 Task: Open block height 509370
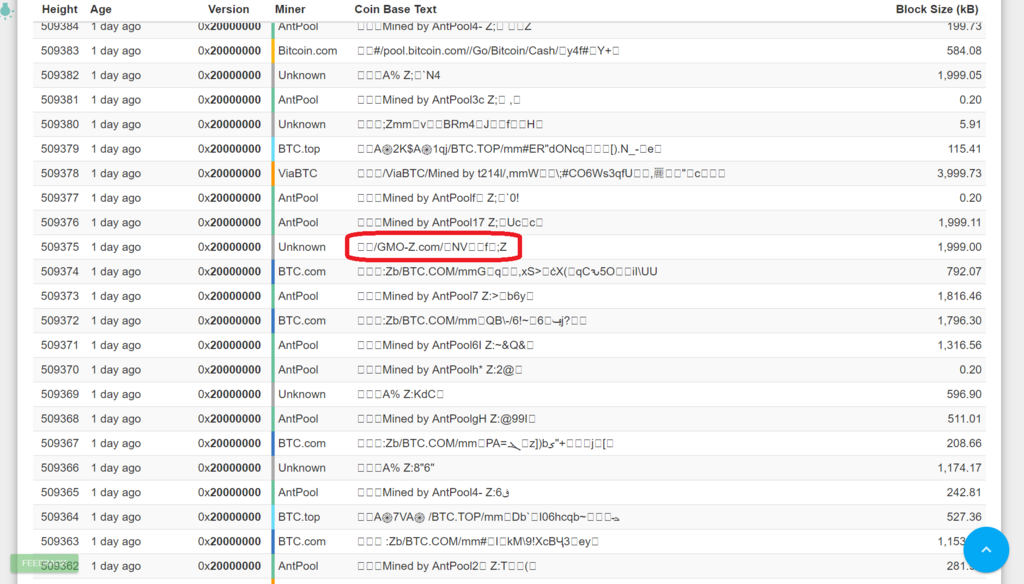click(59, 370)
